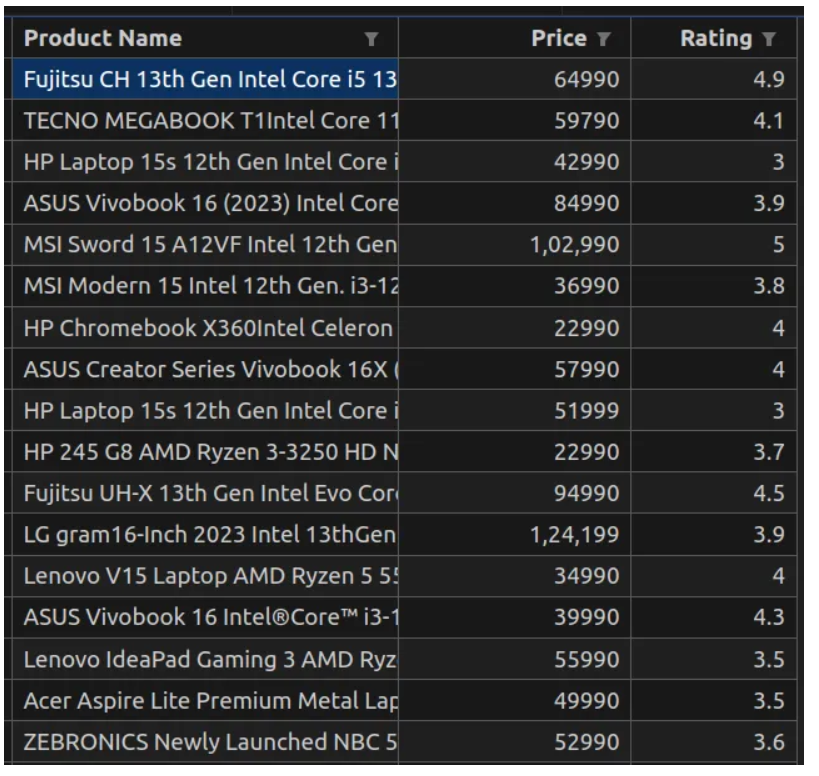Click price cell 34990
This screenshot has width=819, height=776.
(x=514, y=575)
